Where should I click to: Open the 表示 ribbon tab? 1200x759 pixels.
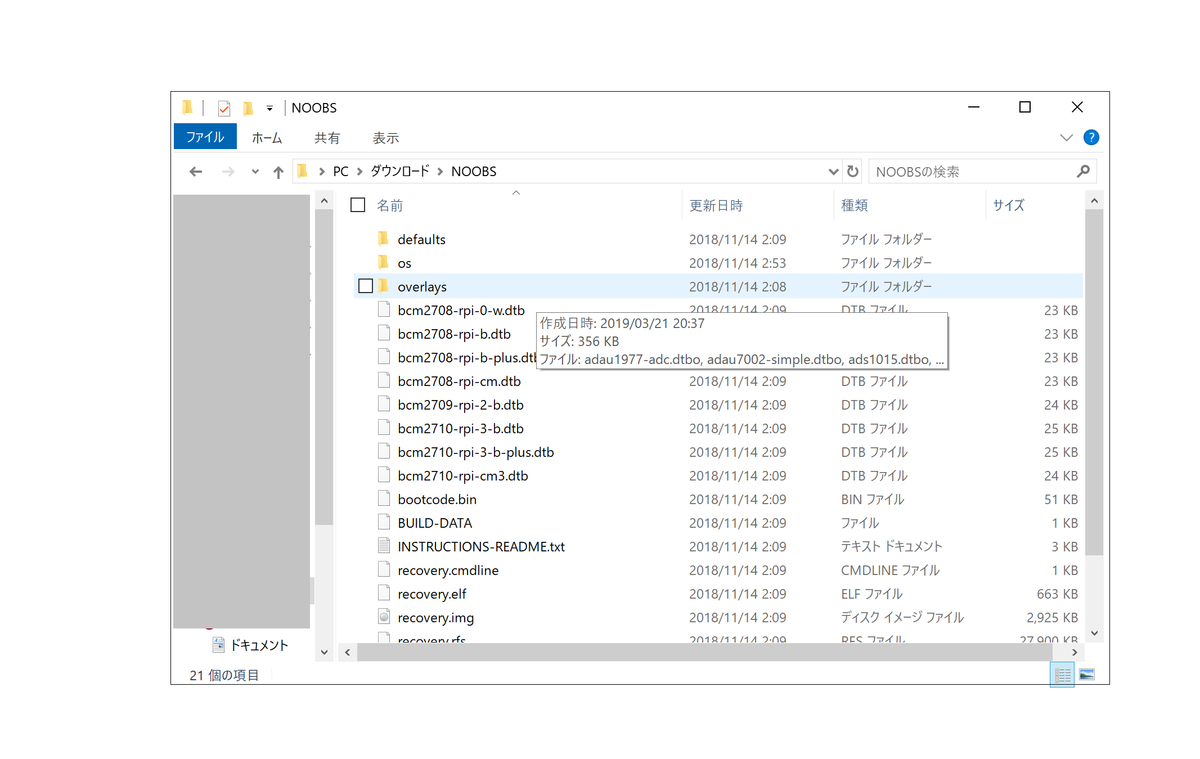coord(385,137)
